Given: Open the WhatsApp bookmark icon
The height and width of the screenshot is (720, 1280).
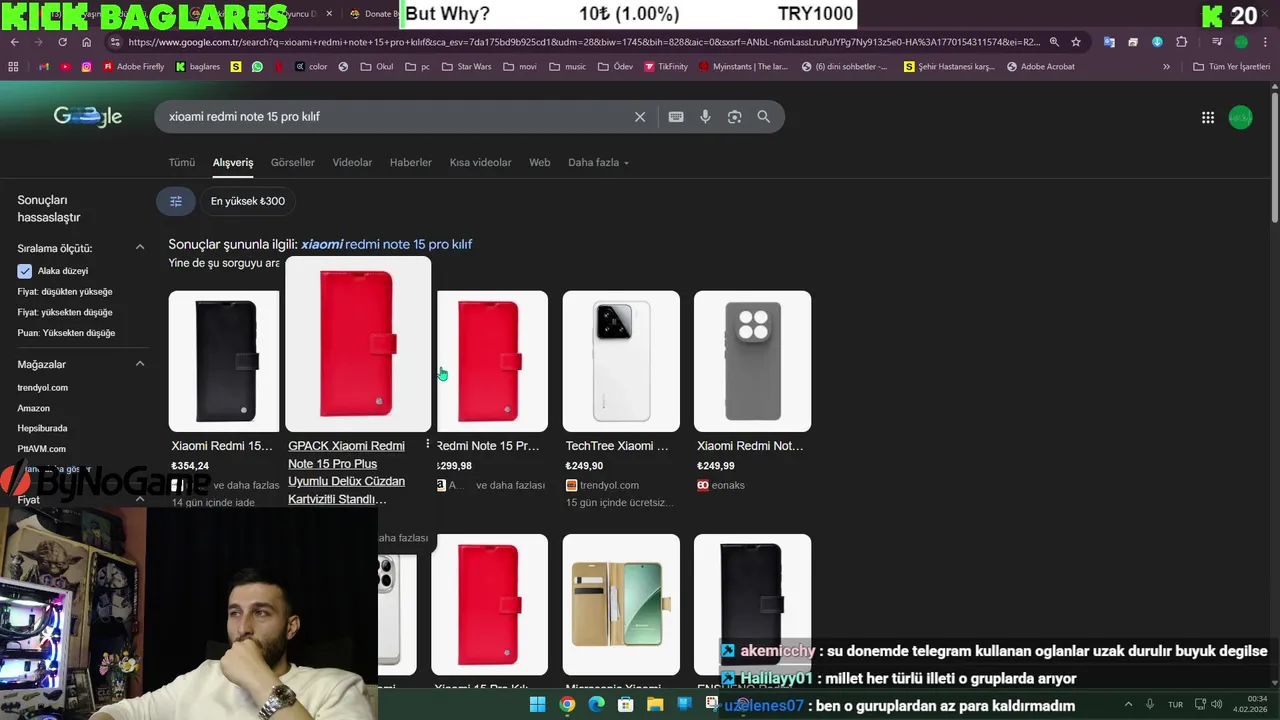Looking at the screenshot, I should click(258, 67).
